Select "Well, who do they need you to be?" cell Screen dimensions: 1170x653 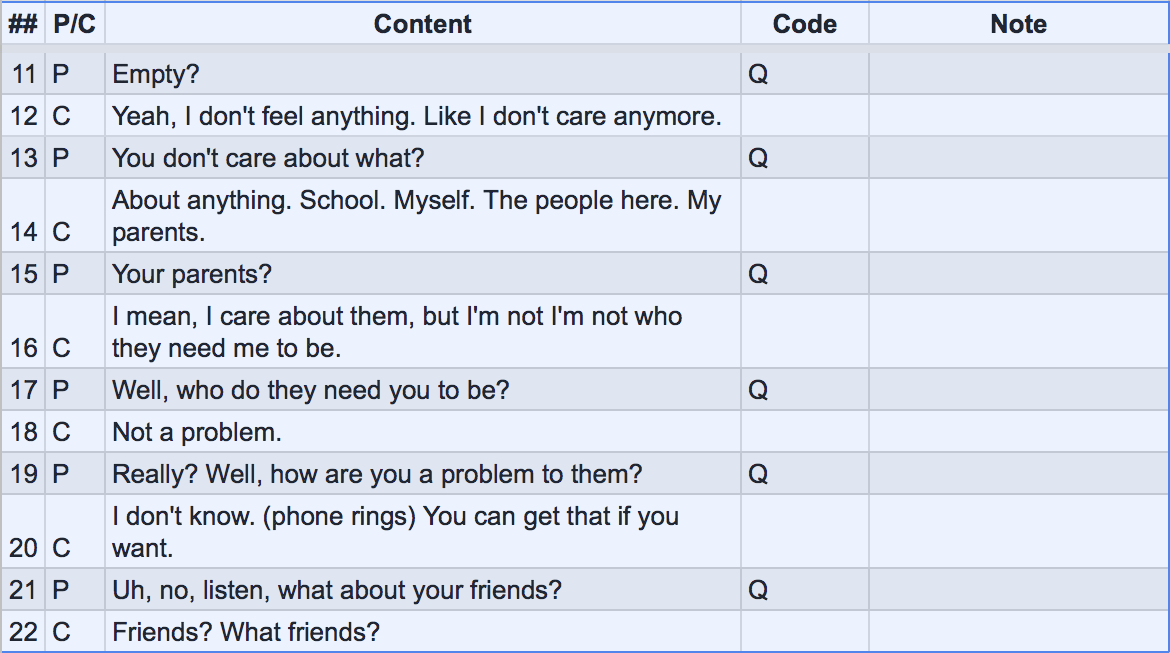pyautogui.click(x=422, y=390)
